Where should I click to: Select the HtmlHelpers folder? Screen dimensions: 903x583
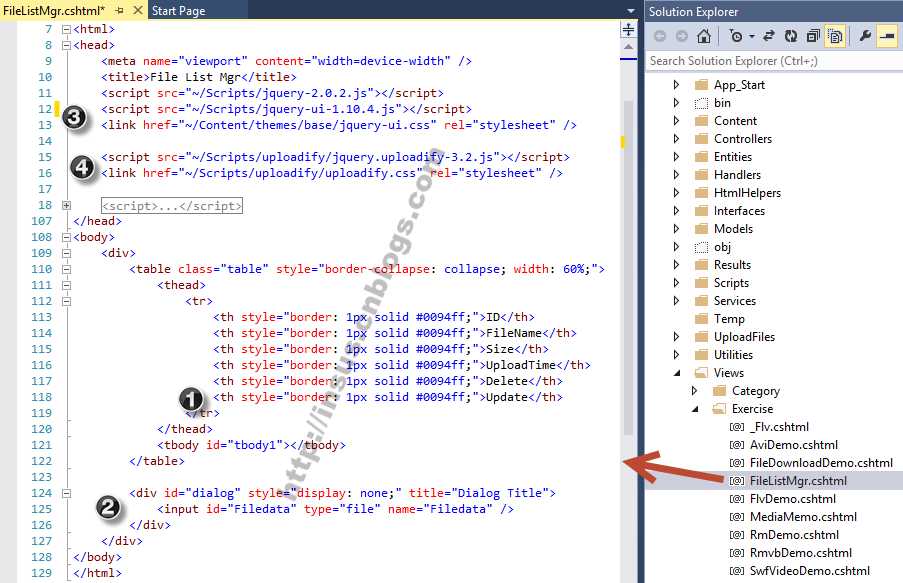coord(748,193)
